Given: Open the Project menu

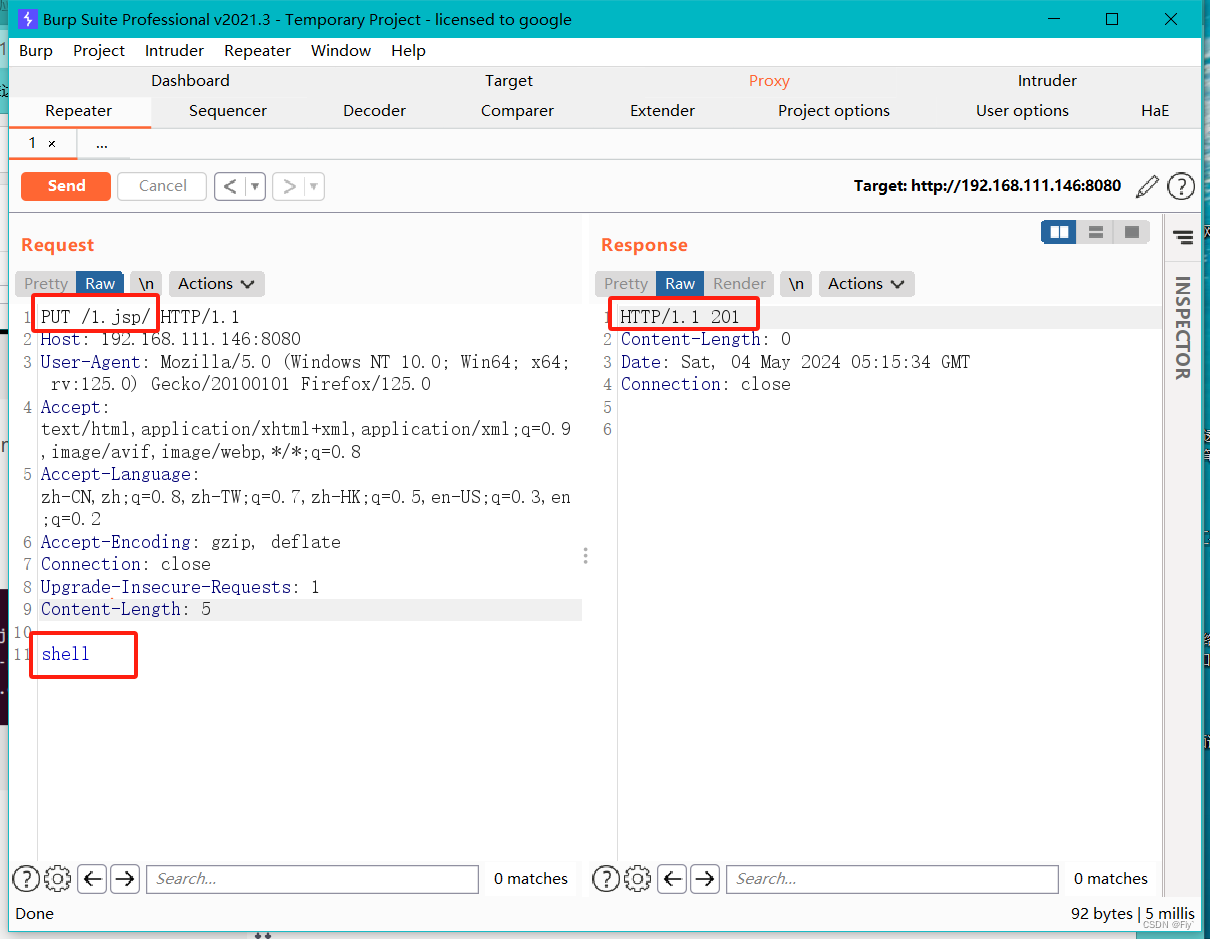Looking at the screenshot, I should tap(99, 51).
